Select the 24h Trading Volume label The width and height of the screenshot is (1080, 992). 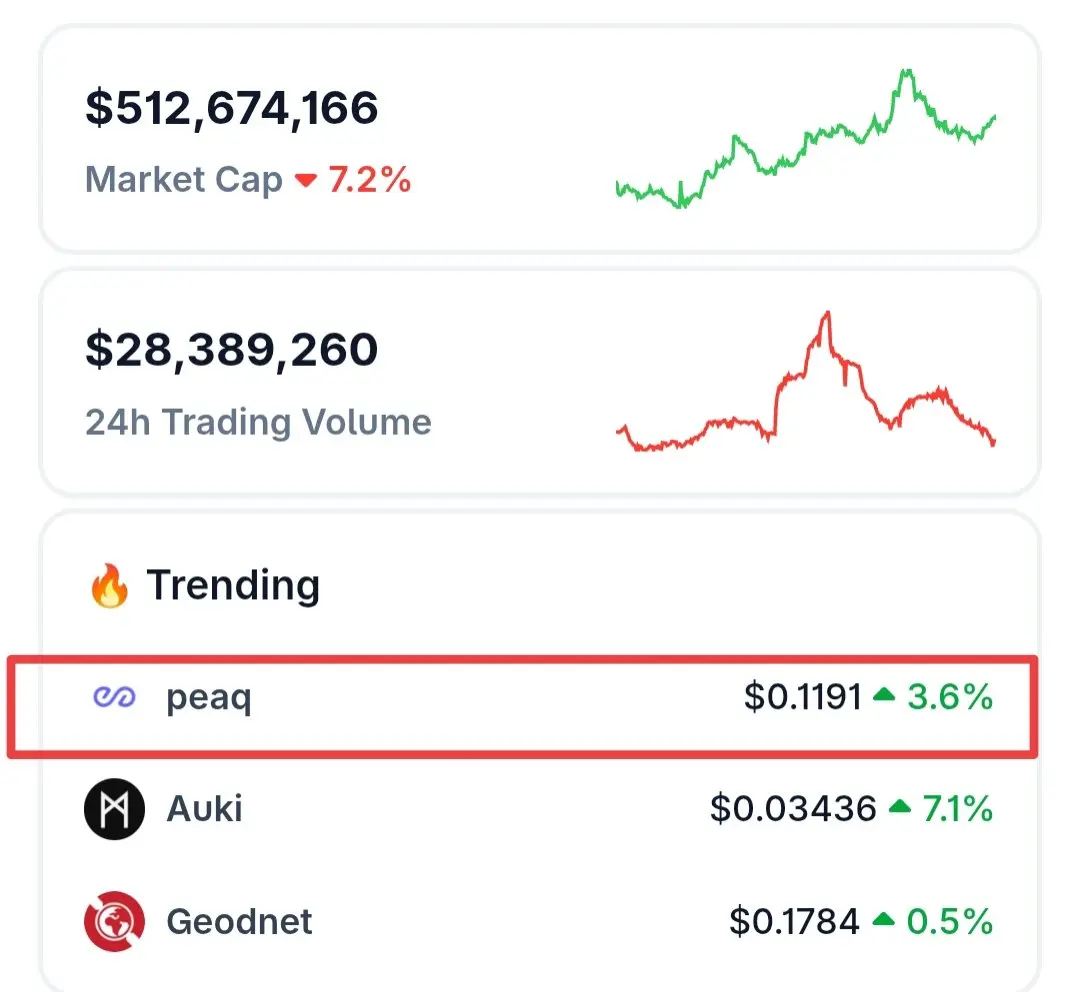pos(258,422)
